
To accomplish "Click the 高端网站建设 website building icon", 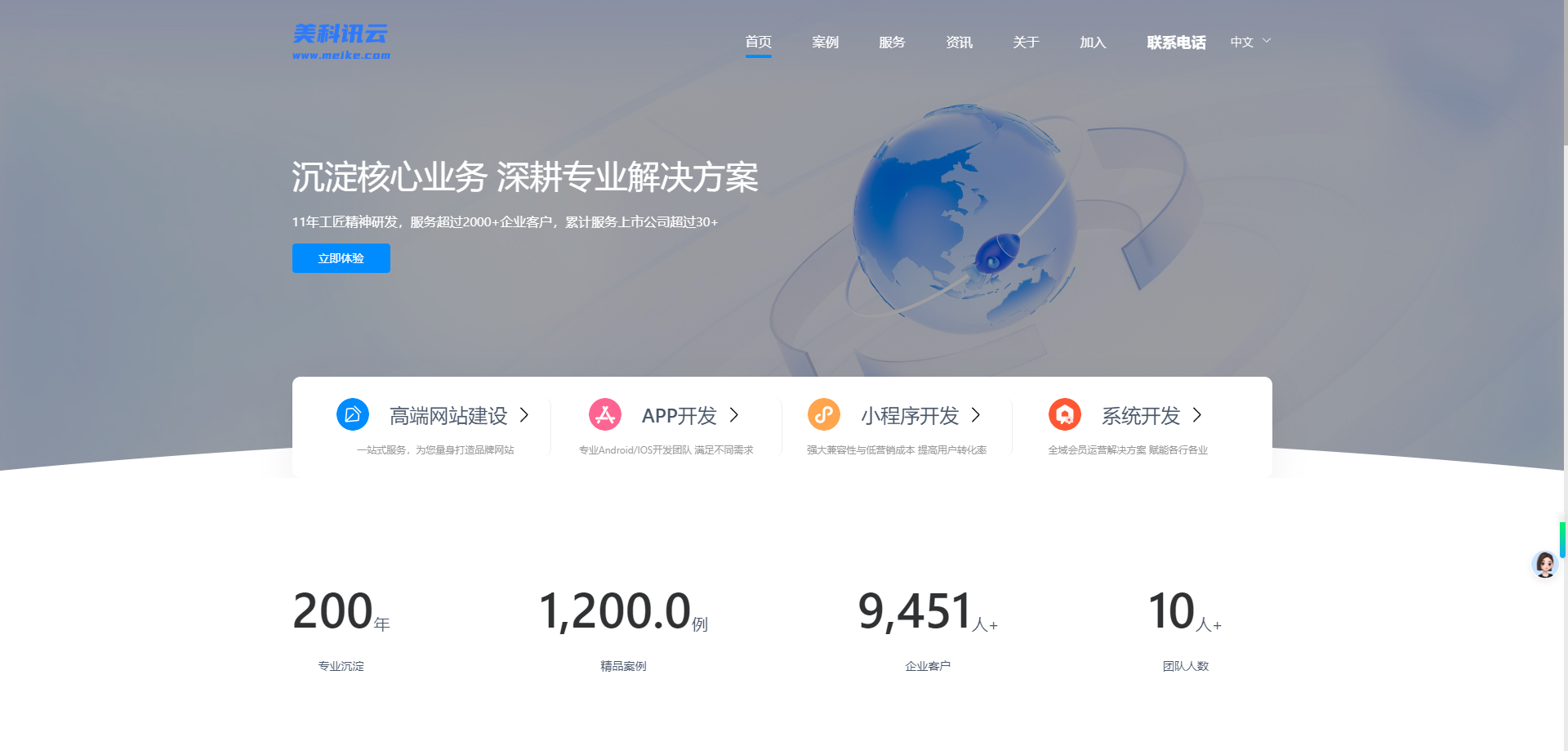I will tap(352, 414).
